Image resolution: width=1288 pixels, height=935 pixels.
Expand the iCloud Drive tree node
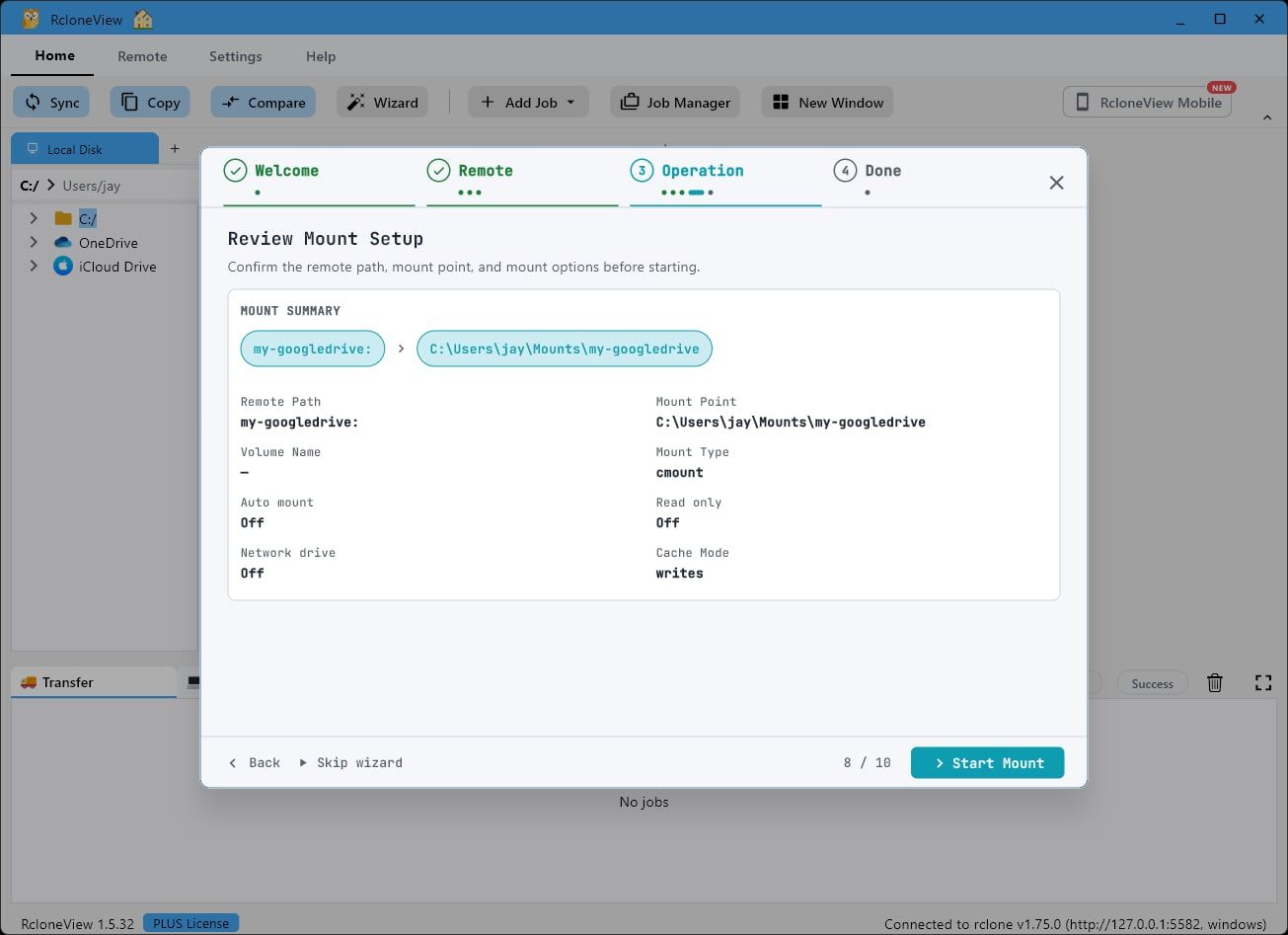34,267
